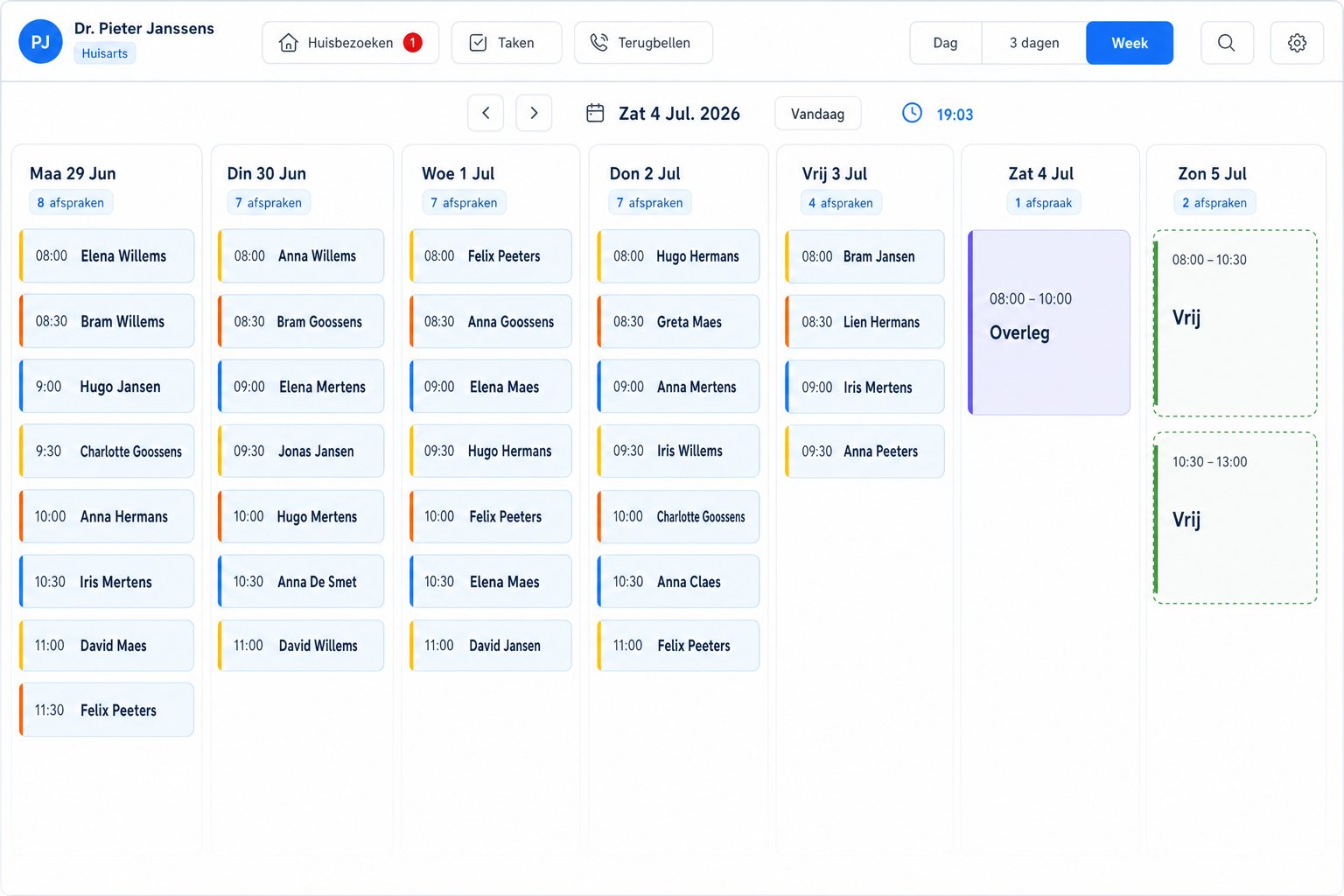
Task: Switch to 3 dagen view
Action: tap(1034, 43)
